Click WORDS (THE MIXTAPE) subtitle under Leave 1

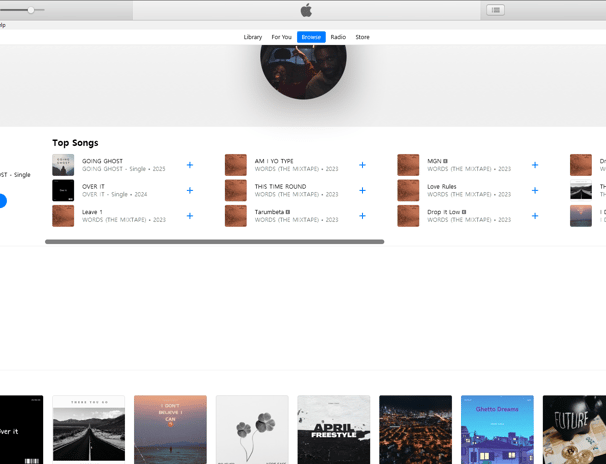coord(124,220)
